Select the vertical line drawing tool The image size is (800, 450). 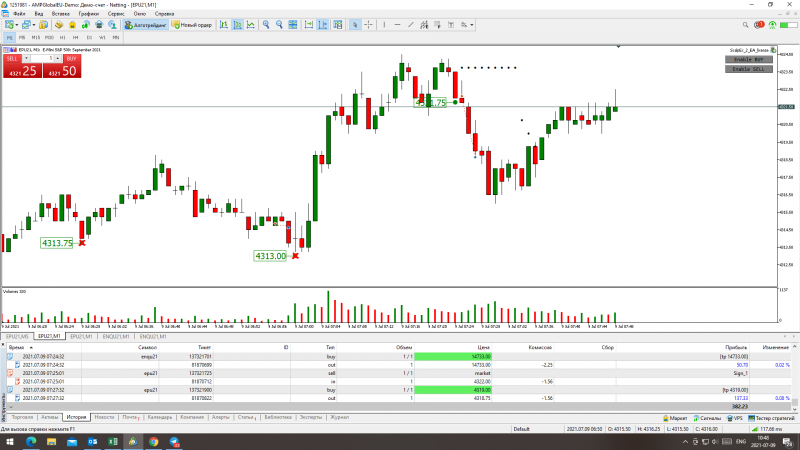384,24
